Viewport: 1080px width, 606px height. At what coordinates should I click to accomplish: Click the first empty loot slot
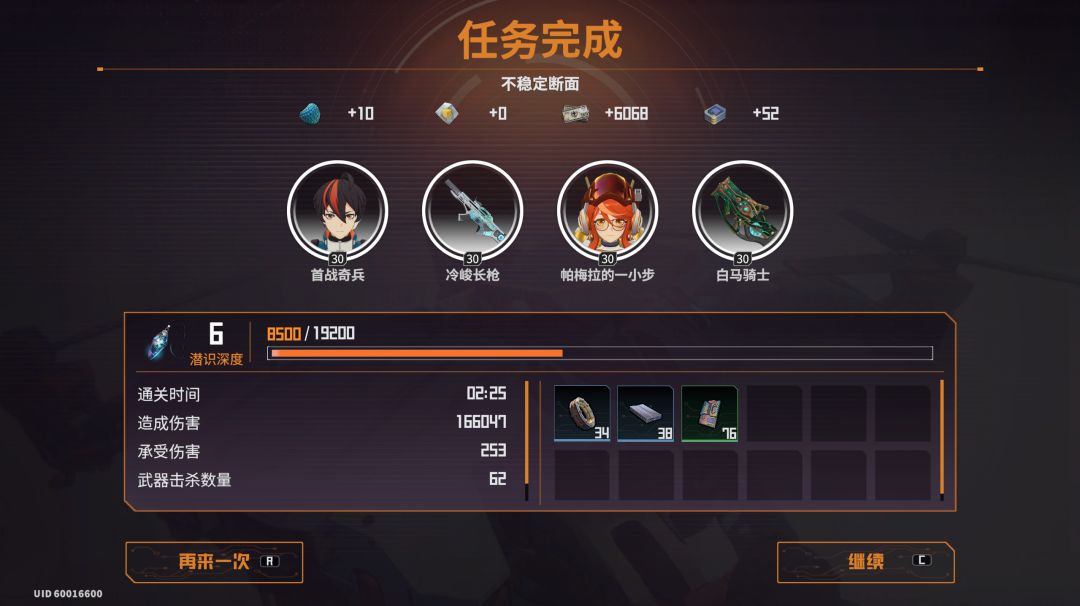[x=774, y=413]
